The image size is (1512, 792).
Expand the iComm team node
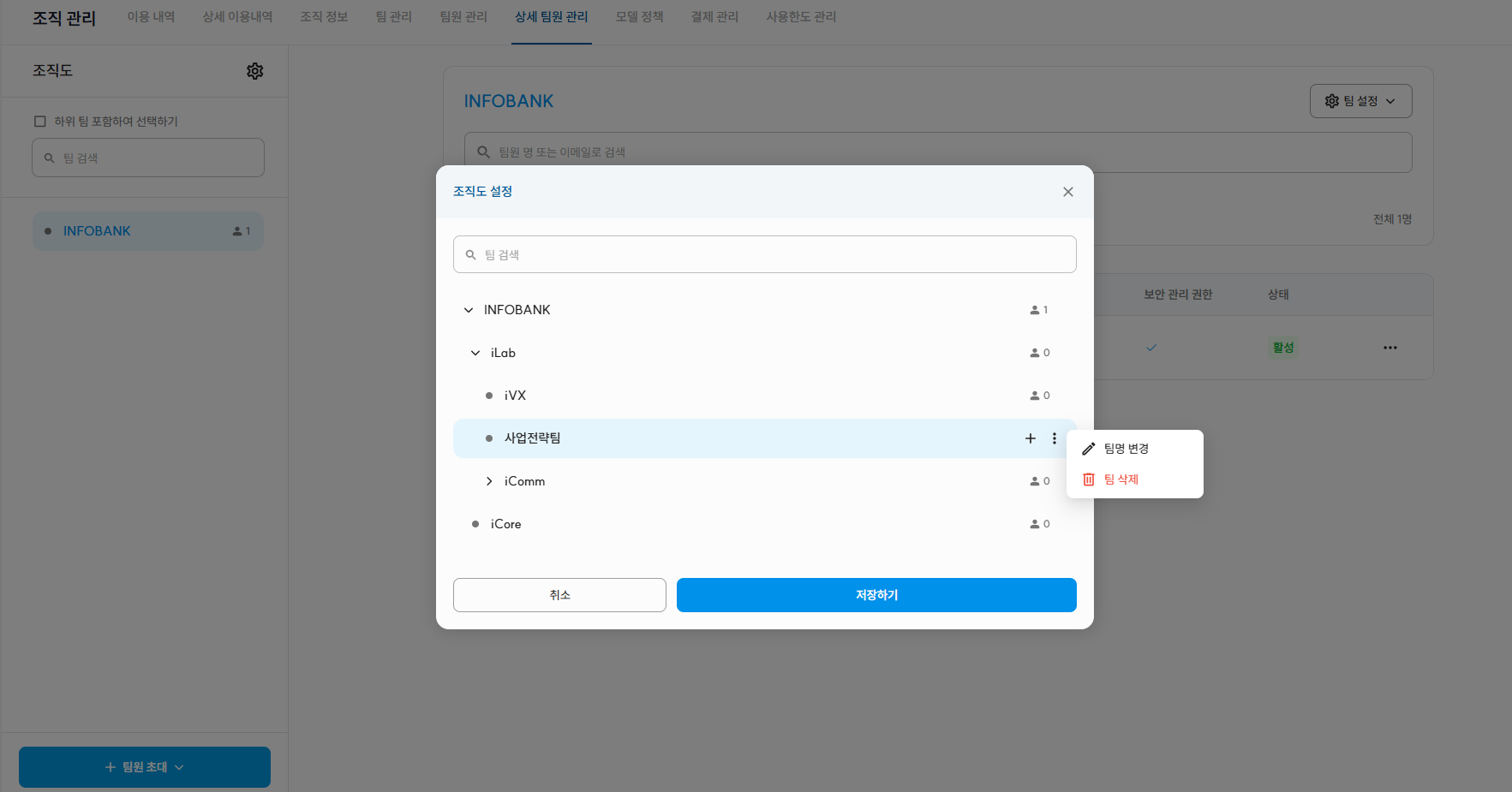coord(489,481)
